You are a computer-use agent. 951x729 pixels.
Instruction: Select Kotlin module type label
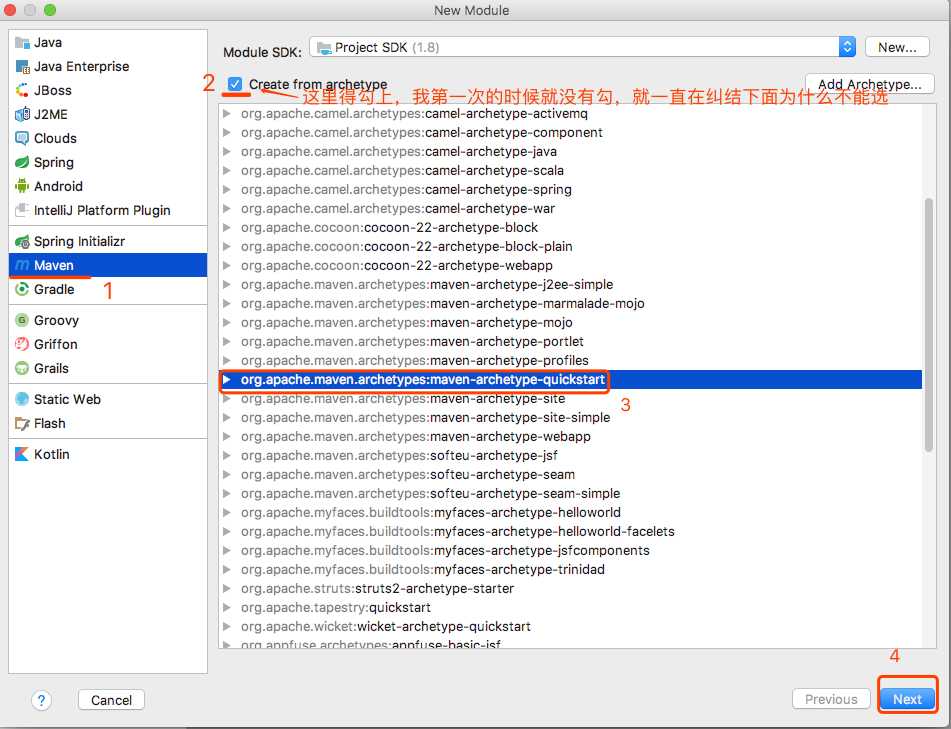click(52, 454)
